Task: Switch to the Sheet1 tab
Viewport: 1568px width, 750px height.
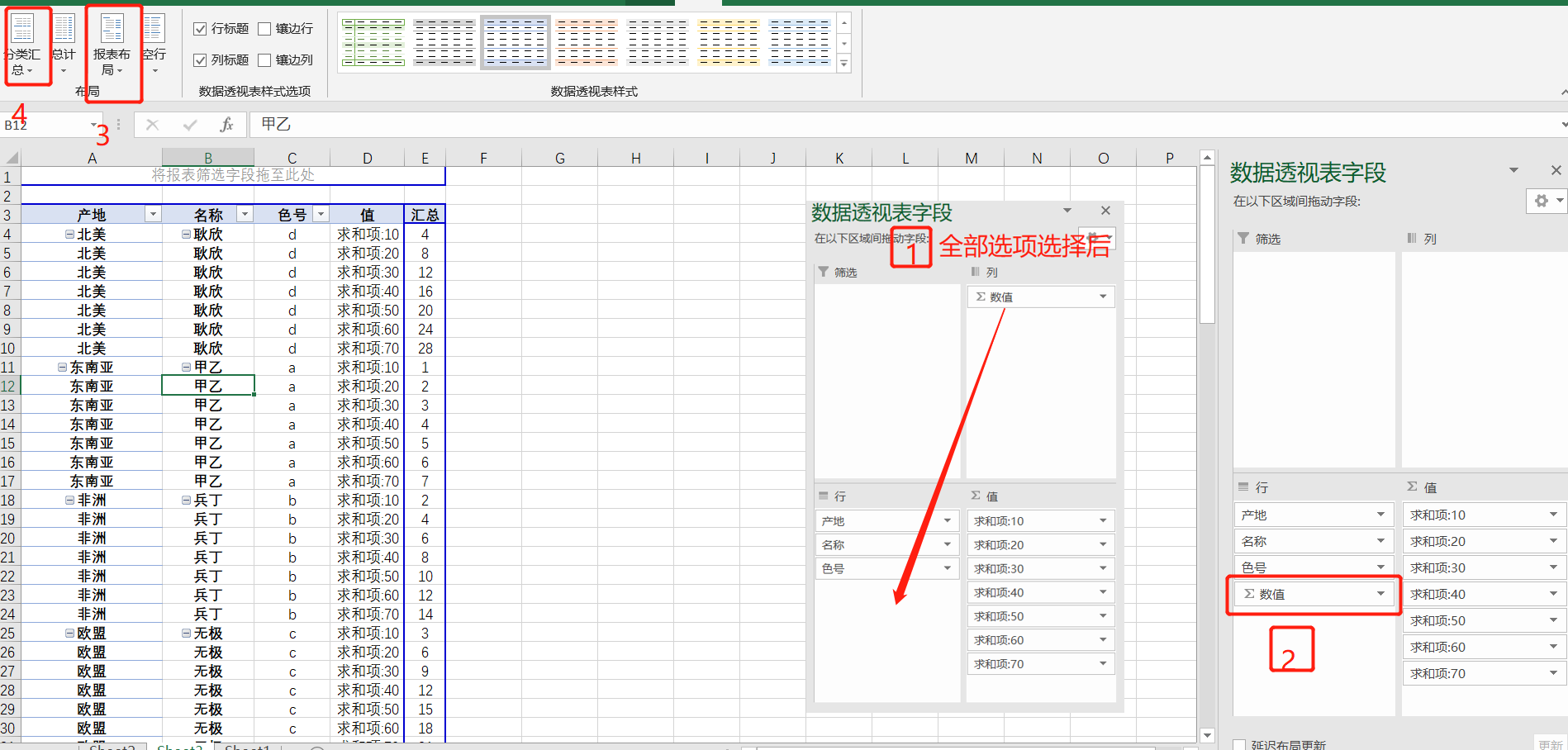Action: tap(246, 745)
